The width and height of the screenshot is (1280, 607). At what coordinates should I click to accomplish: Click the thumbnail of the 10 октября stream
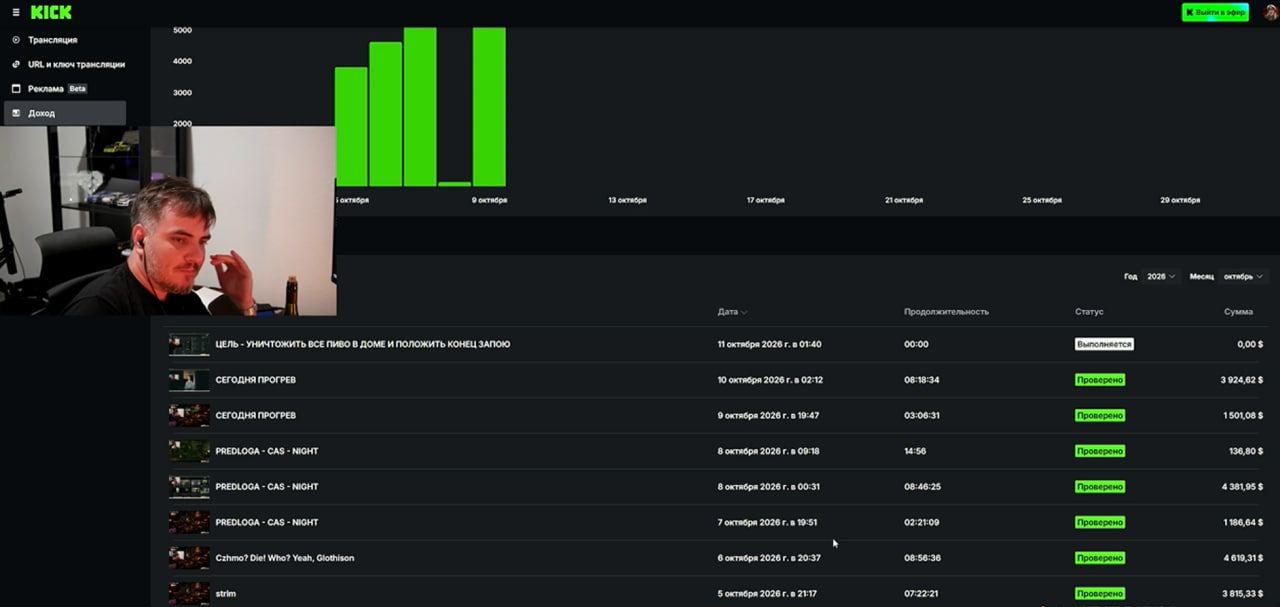coord(189,380)
